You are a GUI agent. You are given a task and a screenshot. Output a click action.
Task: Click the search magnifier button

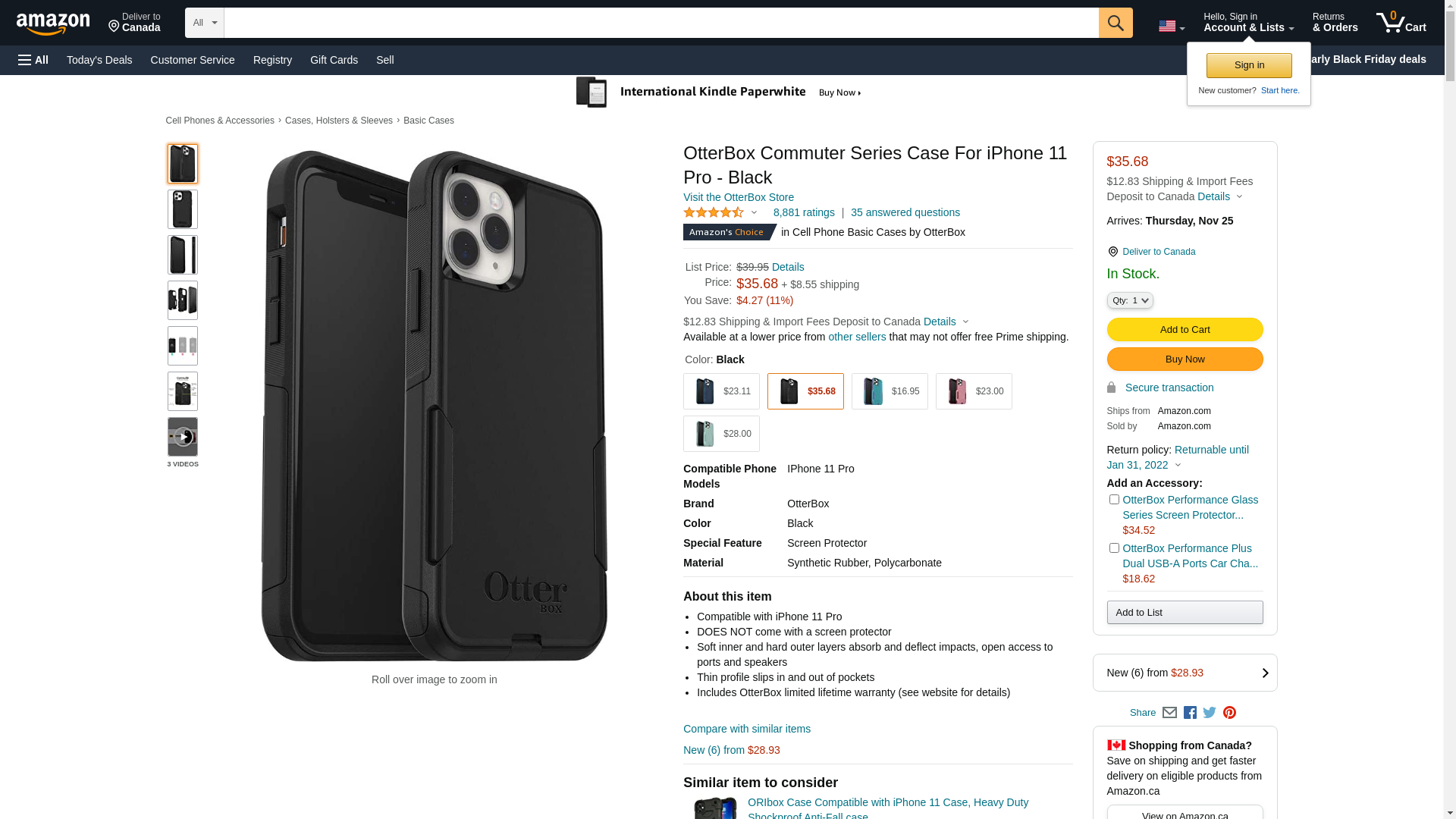tap(1116, 23)
